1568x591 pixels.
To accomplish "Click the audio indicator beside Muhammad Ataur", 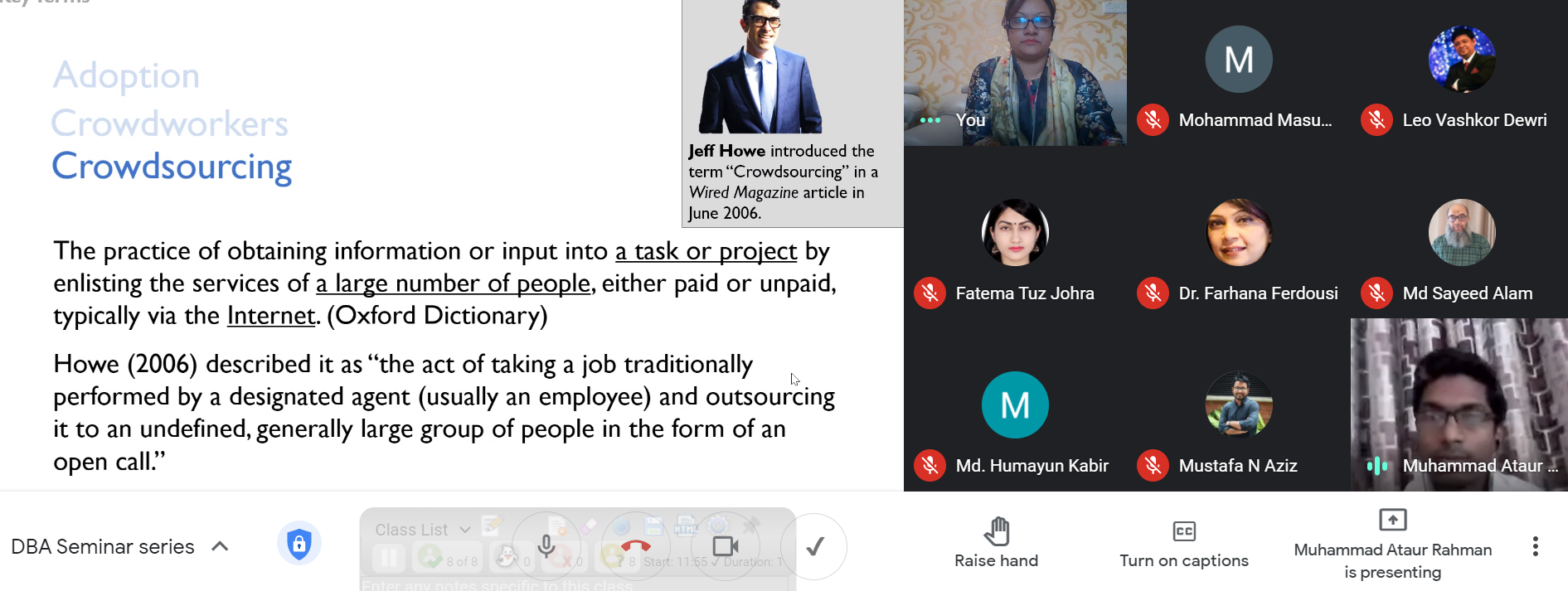I will (1376, 466).
